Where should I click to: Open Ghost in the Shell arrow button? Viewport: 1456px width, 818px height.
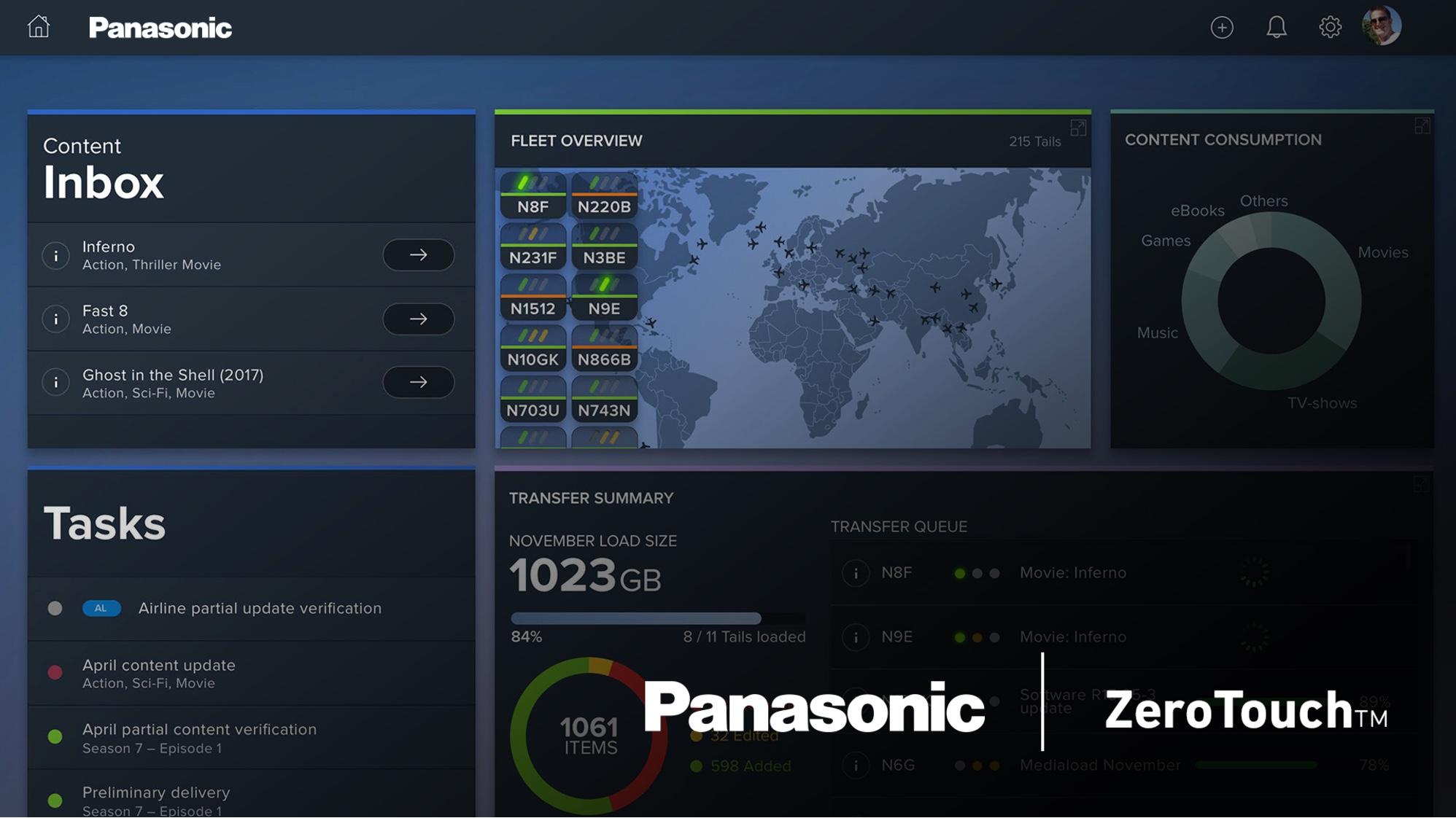pos(418,382)
